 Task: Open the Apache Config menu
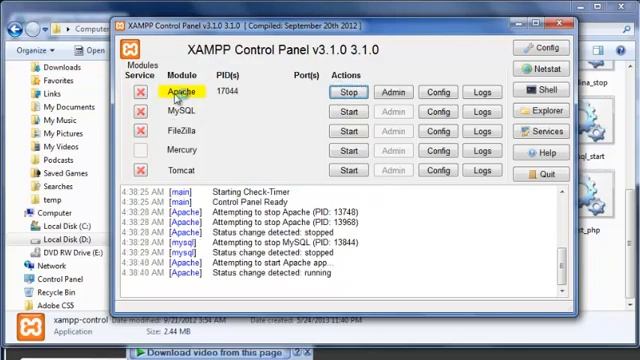point(438,92)
